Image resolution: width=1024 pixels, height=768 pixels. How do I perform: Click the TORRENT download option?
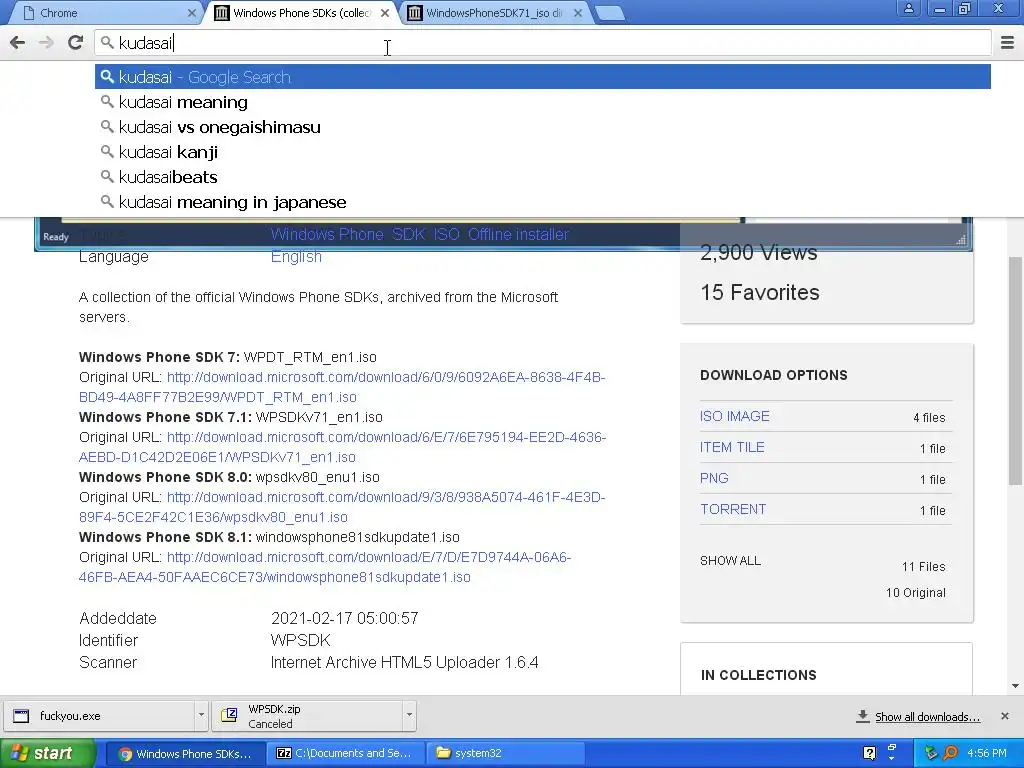point(733,509)
